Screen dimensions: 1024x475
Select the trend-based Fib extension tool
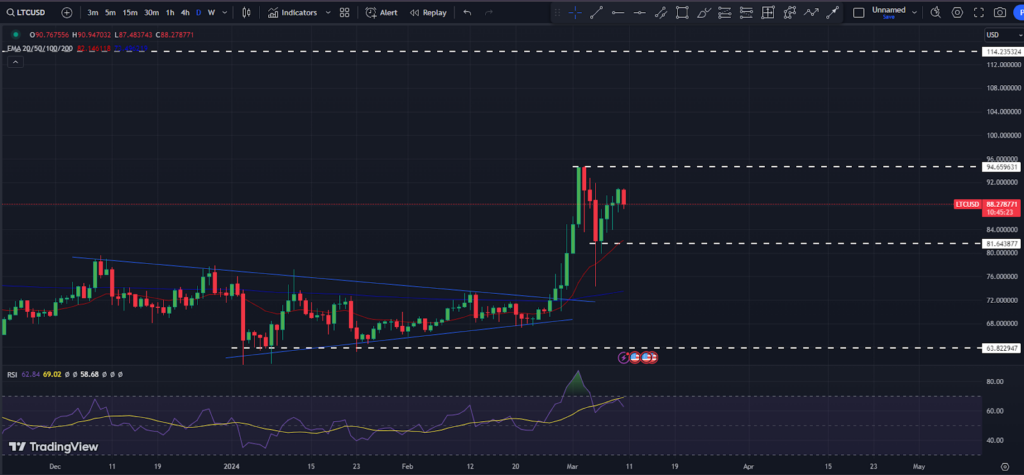[746, 12]
